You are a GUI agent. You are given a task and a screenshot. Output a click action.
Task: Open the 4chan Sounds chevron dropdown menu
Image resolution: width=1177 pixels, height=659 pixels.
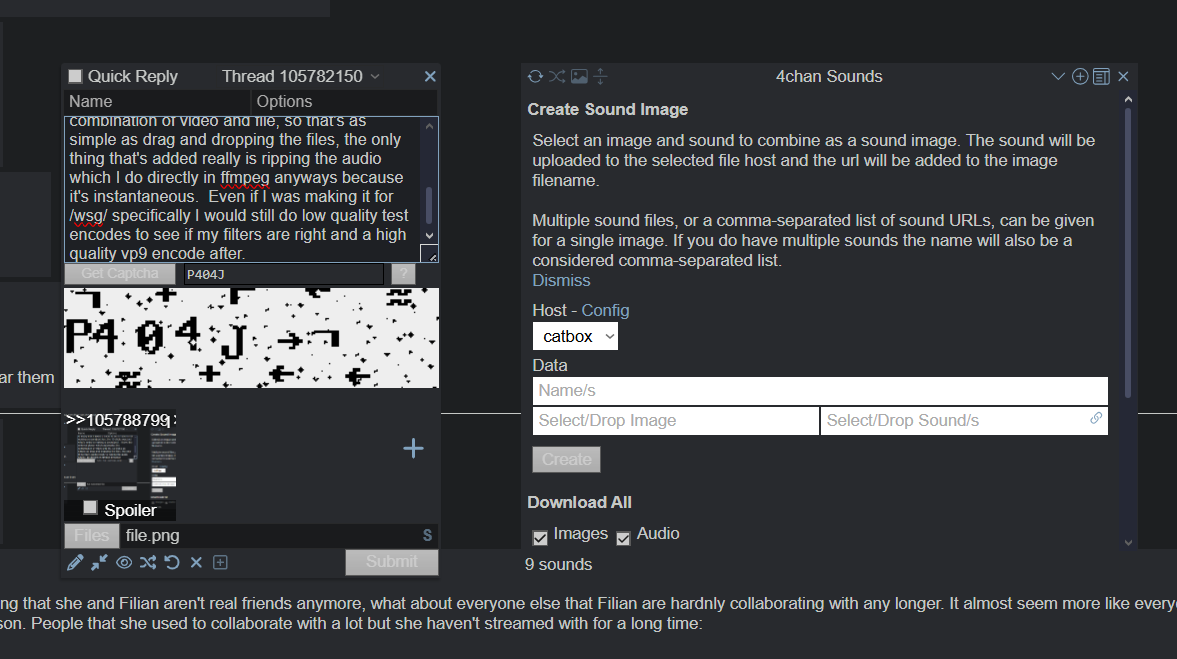click(x=1058, y=77)
